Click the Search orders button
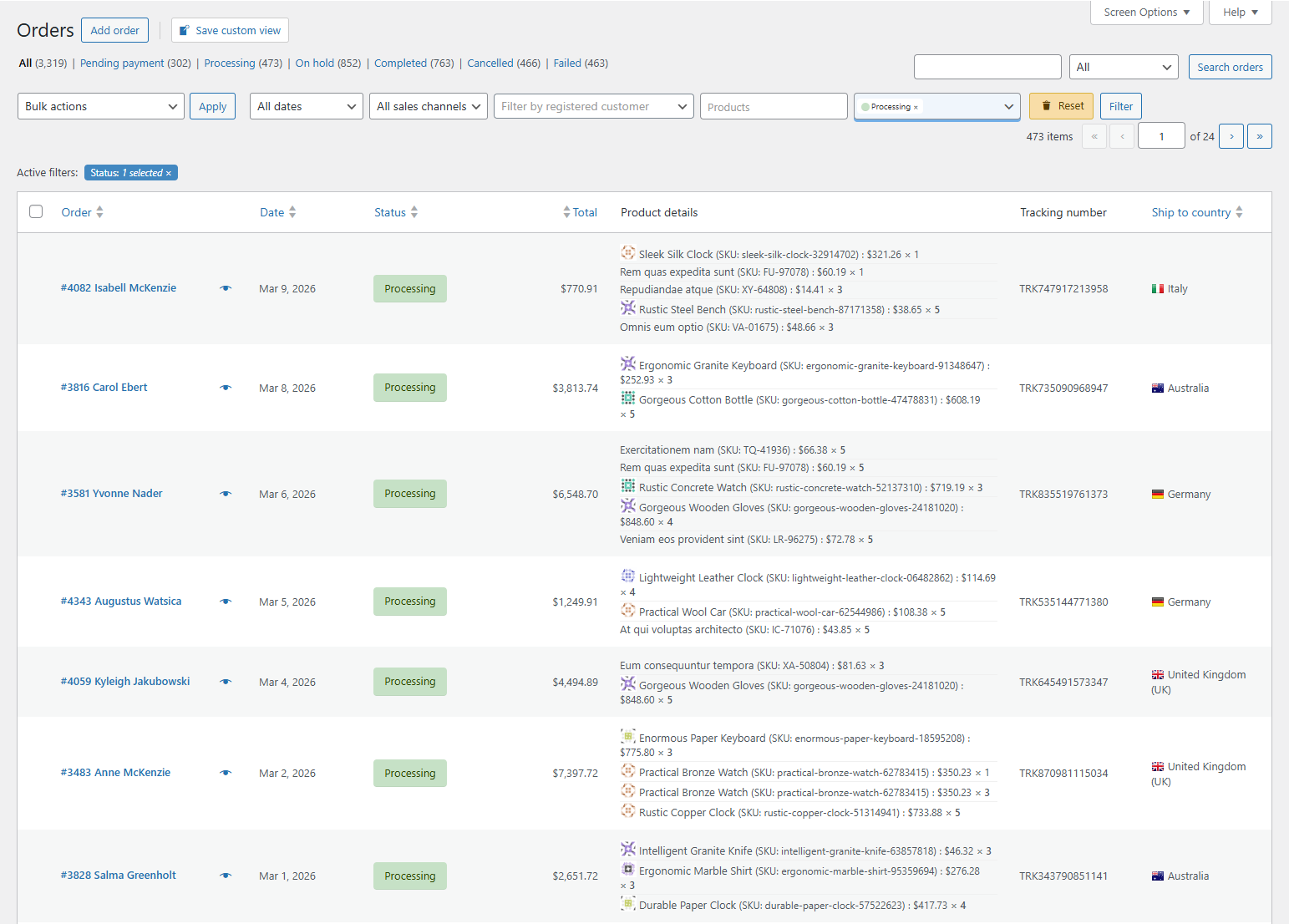This screenshot has height=924, width=1289. (x=1230, y=67)
